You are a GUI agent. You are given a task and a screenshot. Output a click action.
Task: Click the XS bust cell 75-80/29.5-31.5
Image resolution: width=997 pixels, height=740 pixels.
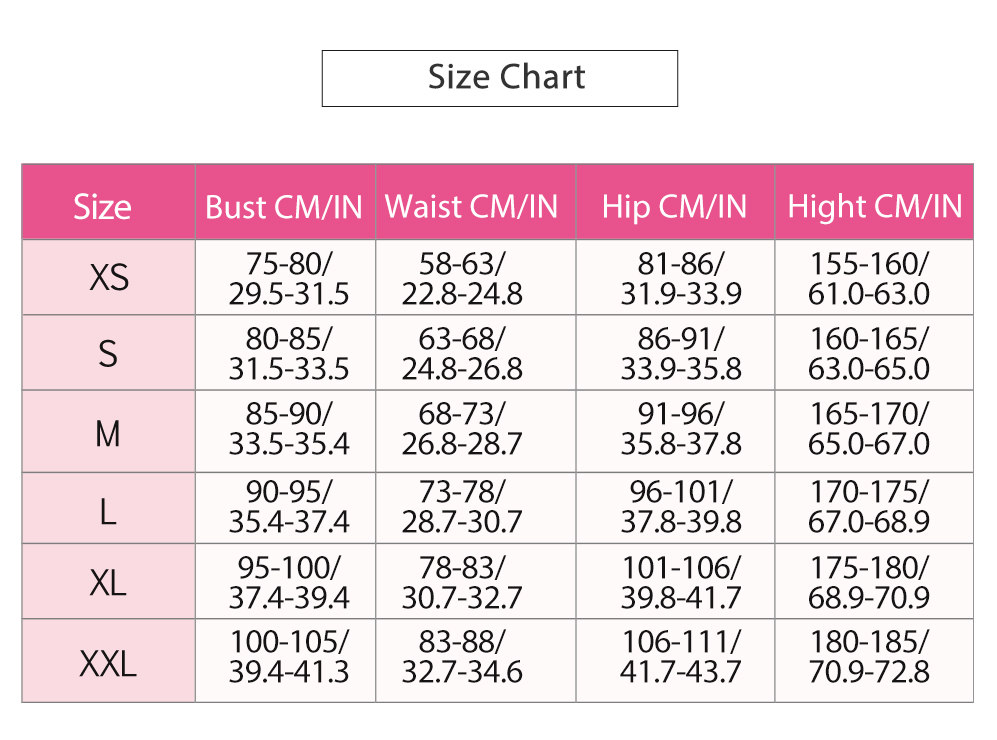[x=285, y=277]
